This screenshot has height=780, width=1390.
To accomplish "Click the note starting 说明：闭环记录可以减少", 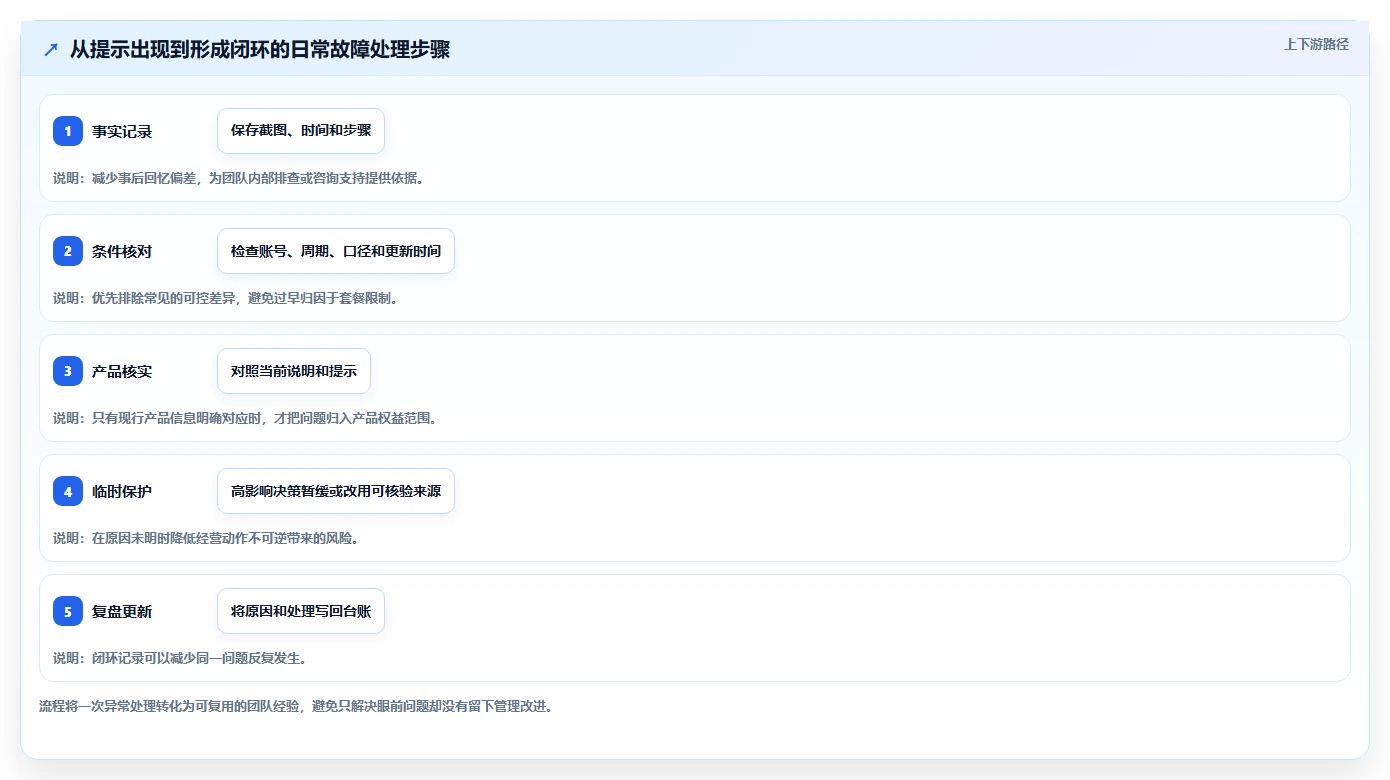I will coord(180,658).
